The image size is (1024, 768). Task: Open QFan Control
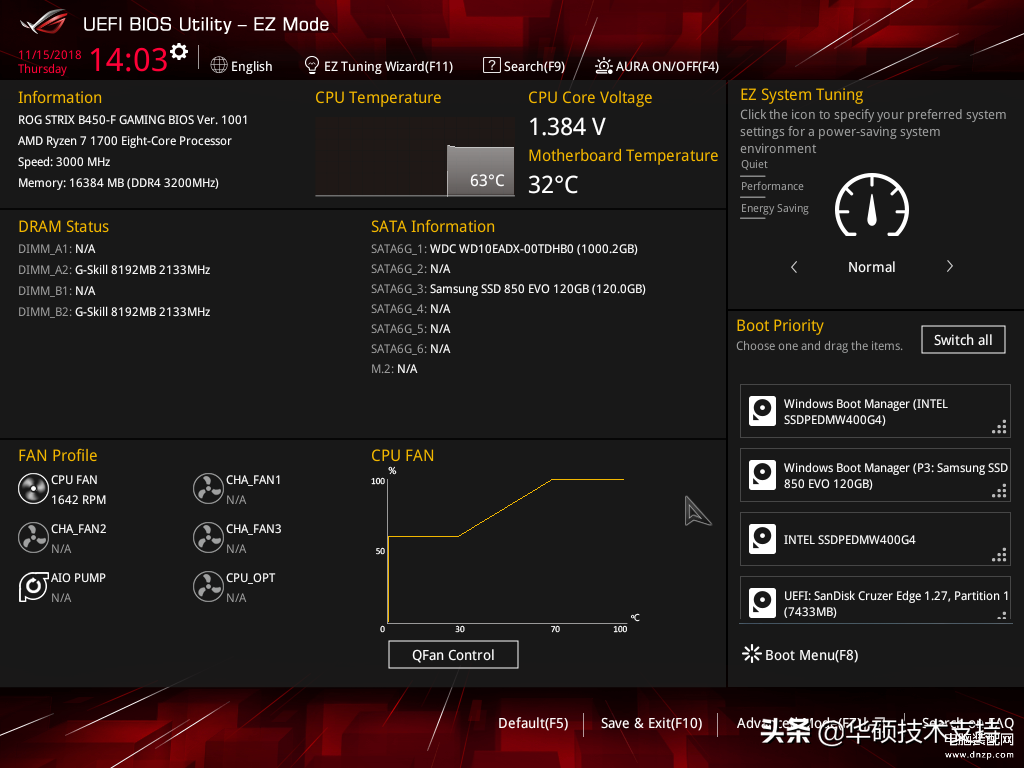tap(453, 654)
